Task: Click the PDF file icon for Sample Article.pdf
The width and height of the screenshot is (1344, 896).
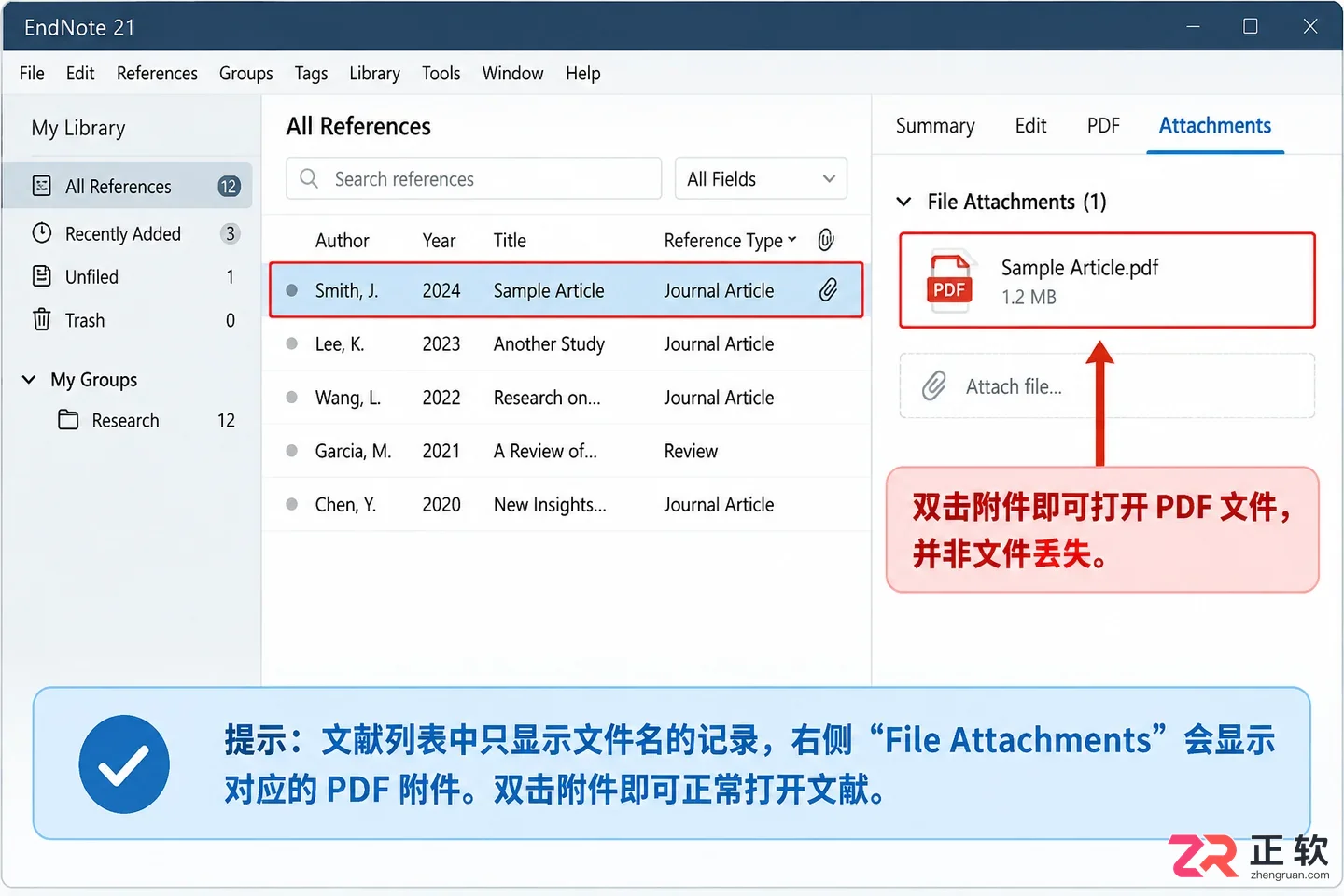Action: [949, 283]
